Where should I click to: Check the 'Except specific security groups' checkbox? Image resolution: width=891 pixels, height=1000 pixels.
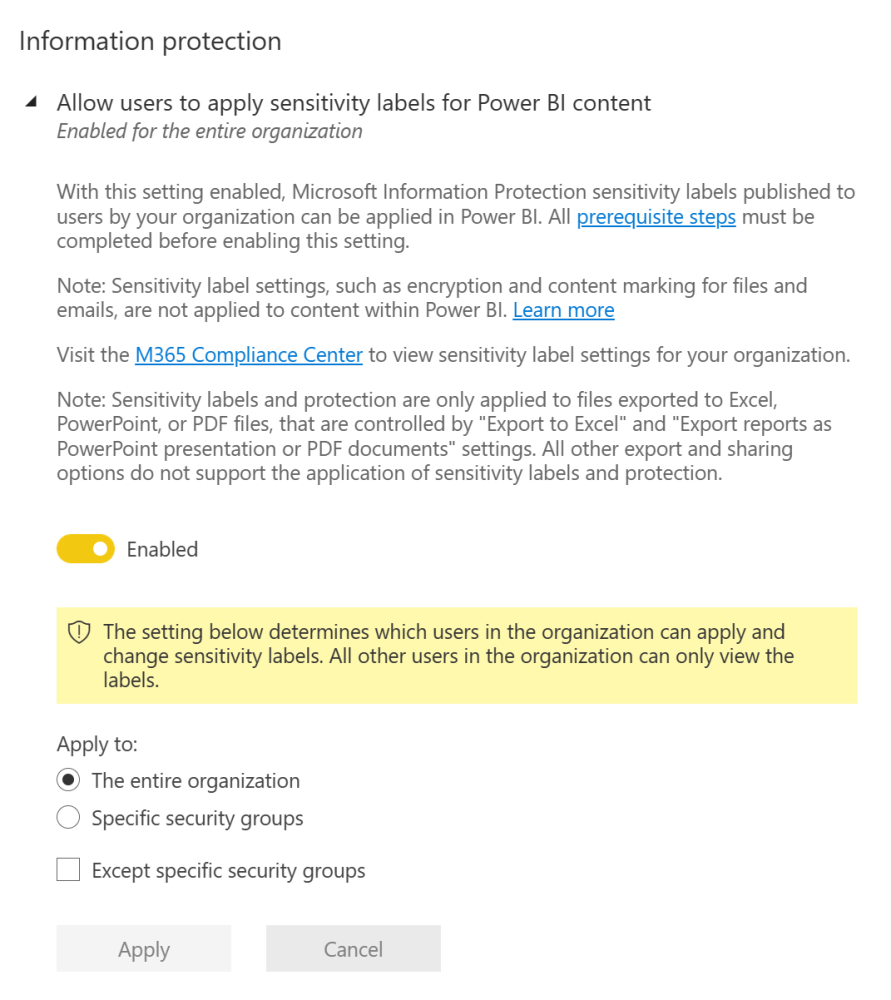tap(69, 870)
